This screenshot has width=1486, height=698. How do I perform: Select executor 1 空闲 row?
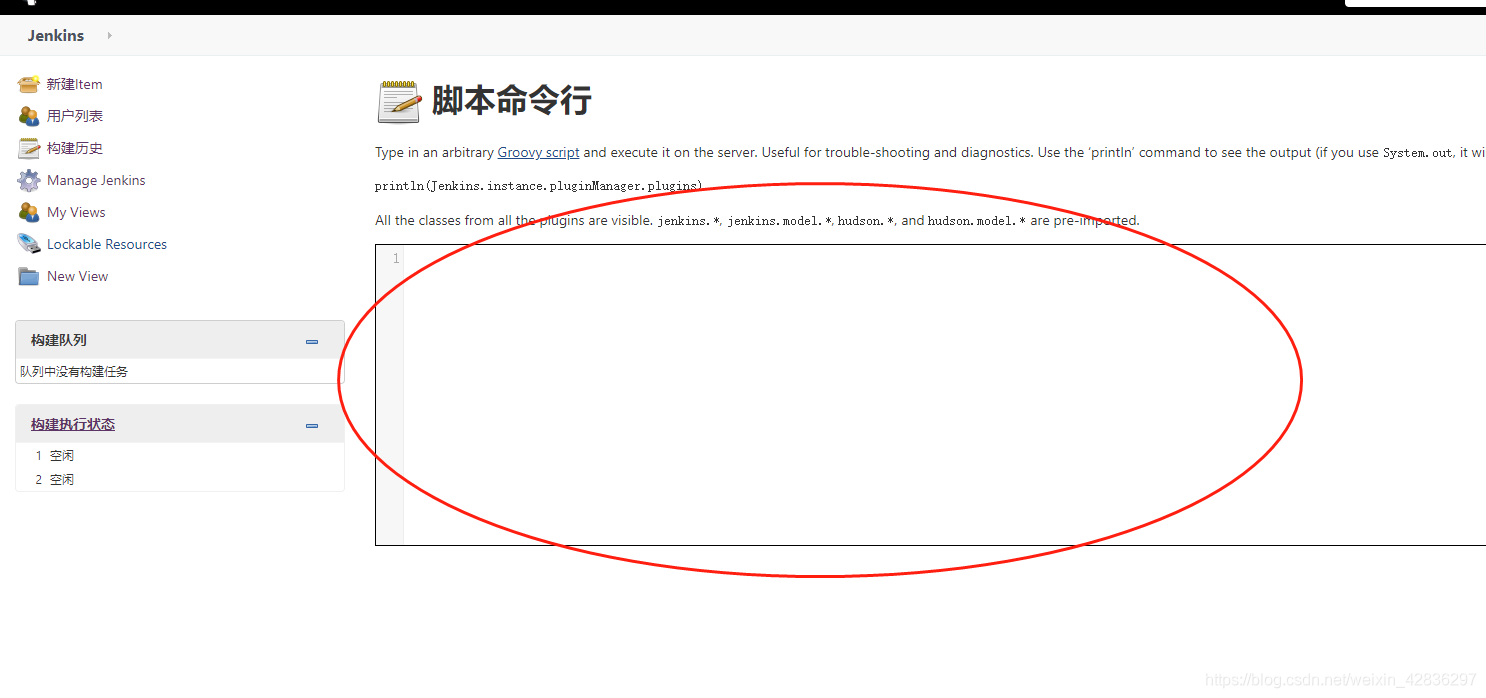[x=180, y=455]
